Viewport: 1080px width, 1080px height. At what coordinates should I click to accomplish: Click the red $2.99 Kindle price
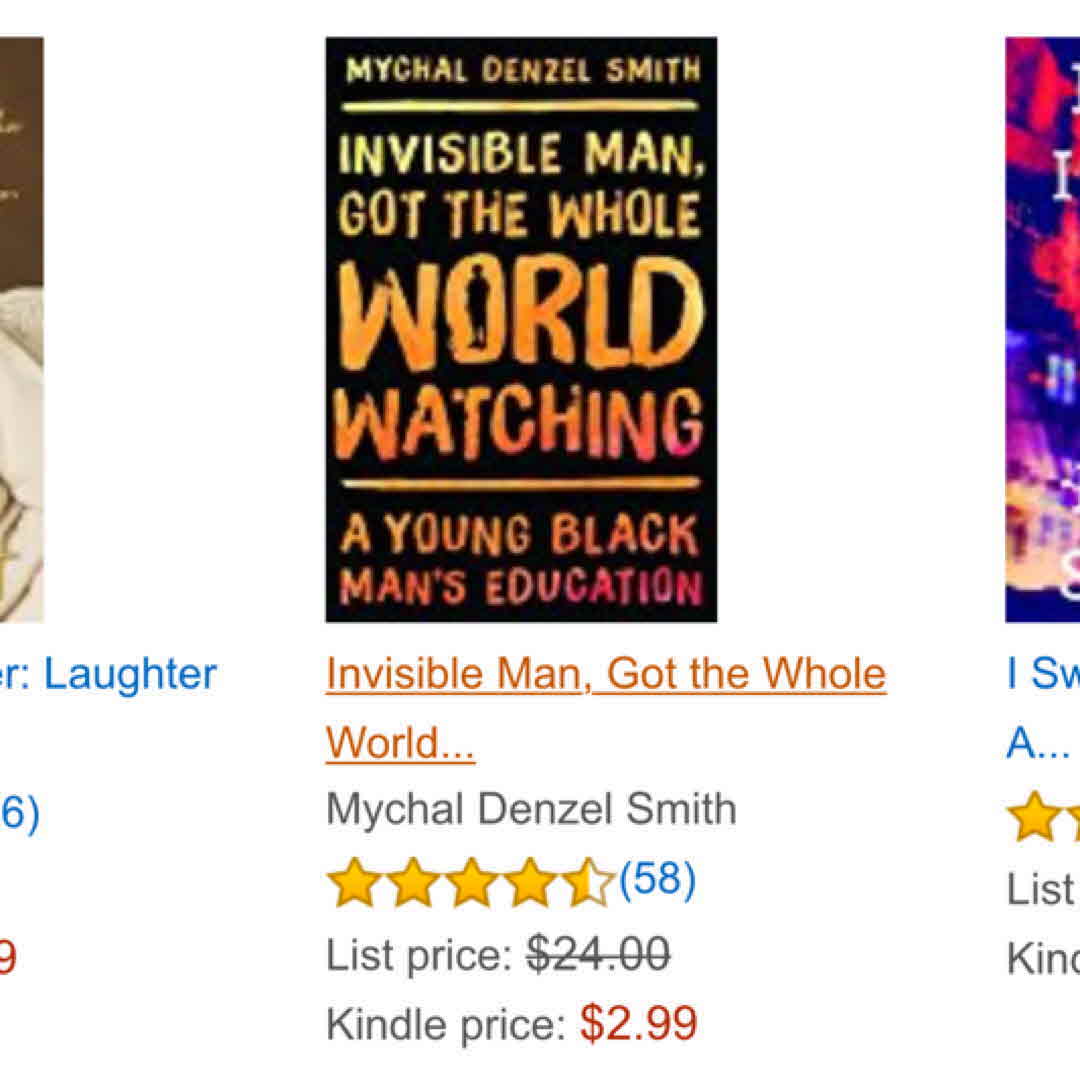pyautogui.click(x=639, y=1023)
